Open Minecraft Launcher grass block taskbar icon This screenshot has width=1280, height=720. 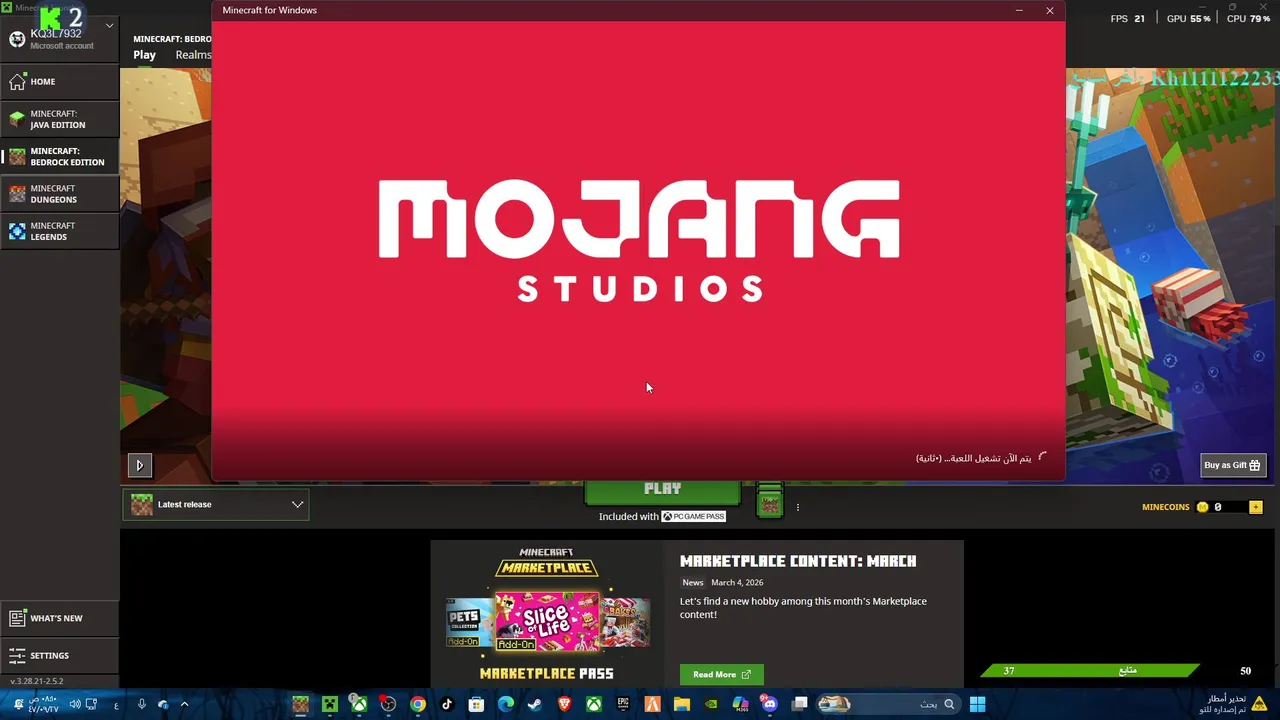pyautogui.click(x=300, y=704)
